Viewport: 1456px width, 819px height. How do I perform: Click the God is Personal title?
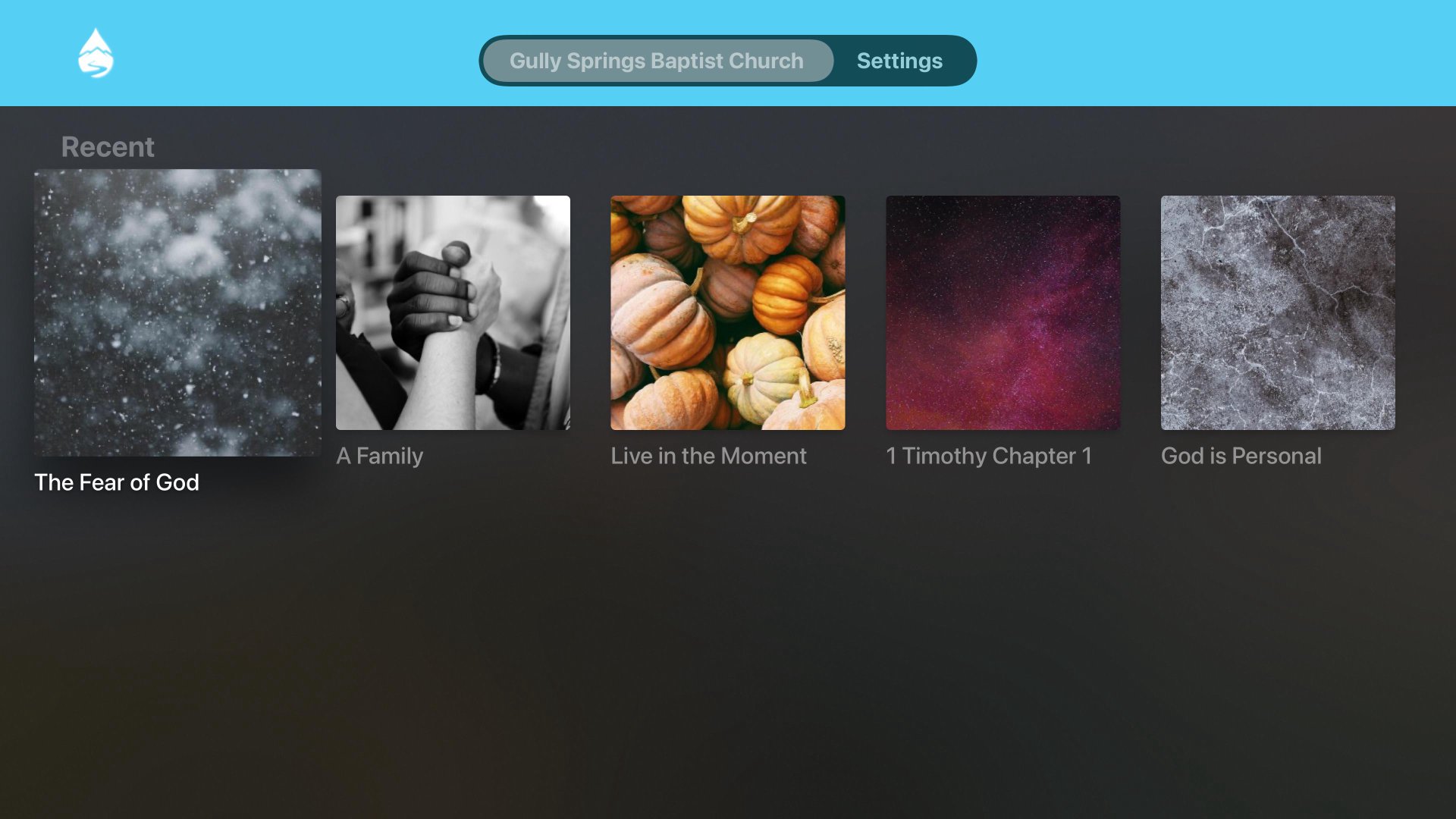pos(1241,456)
